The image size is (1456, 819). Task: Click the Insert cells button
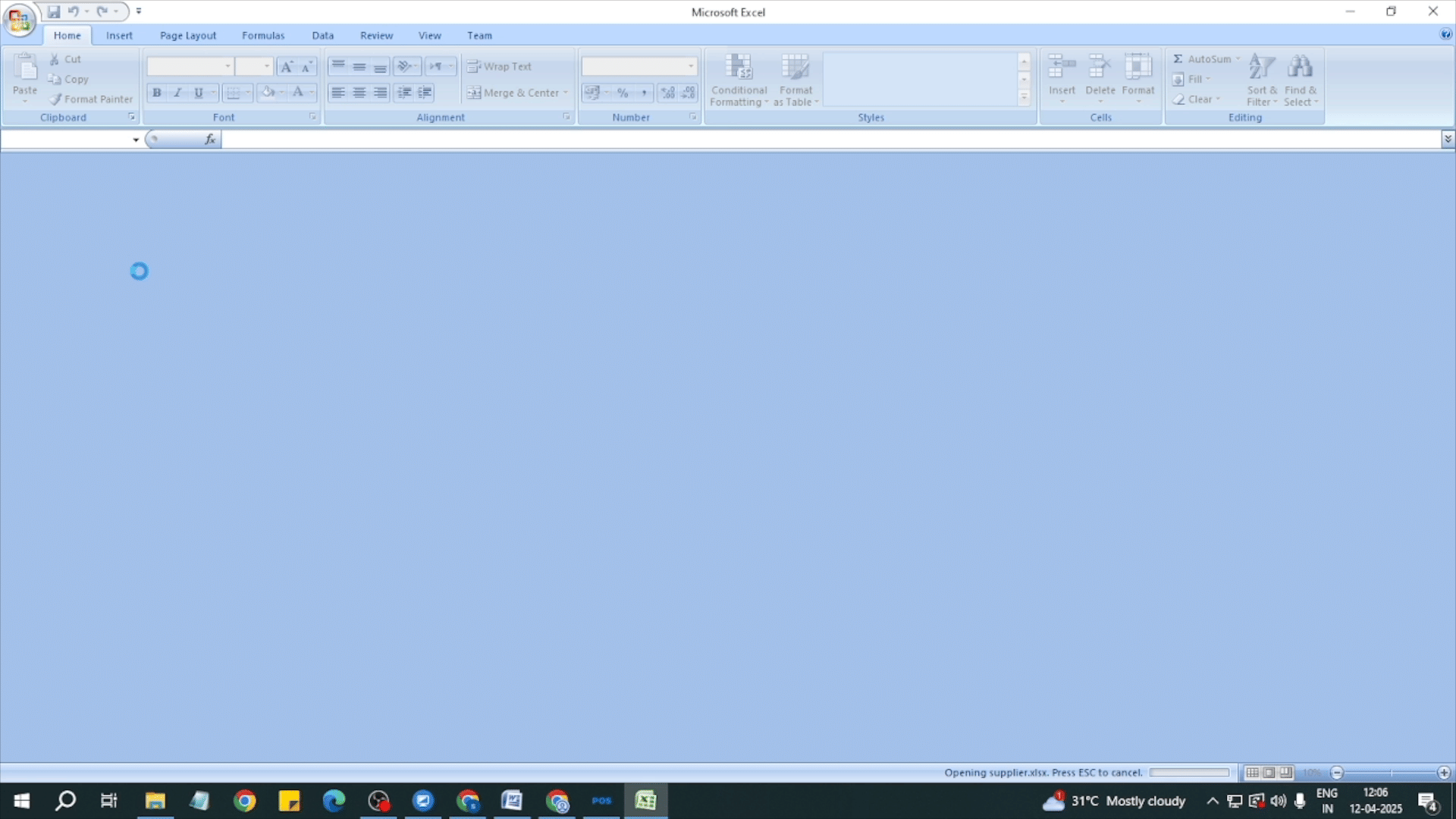click(x=1062, y=78)
